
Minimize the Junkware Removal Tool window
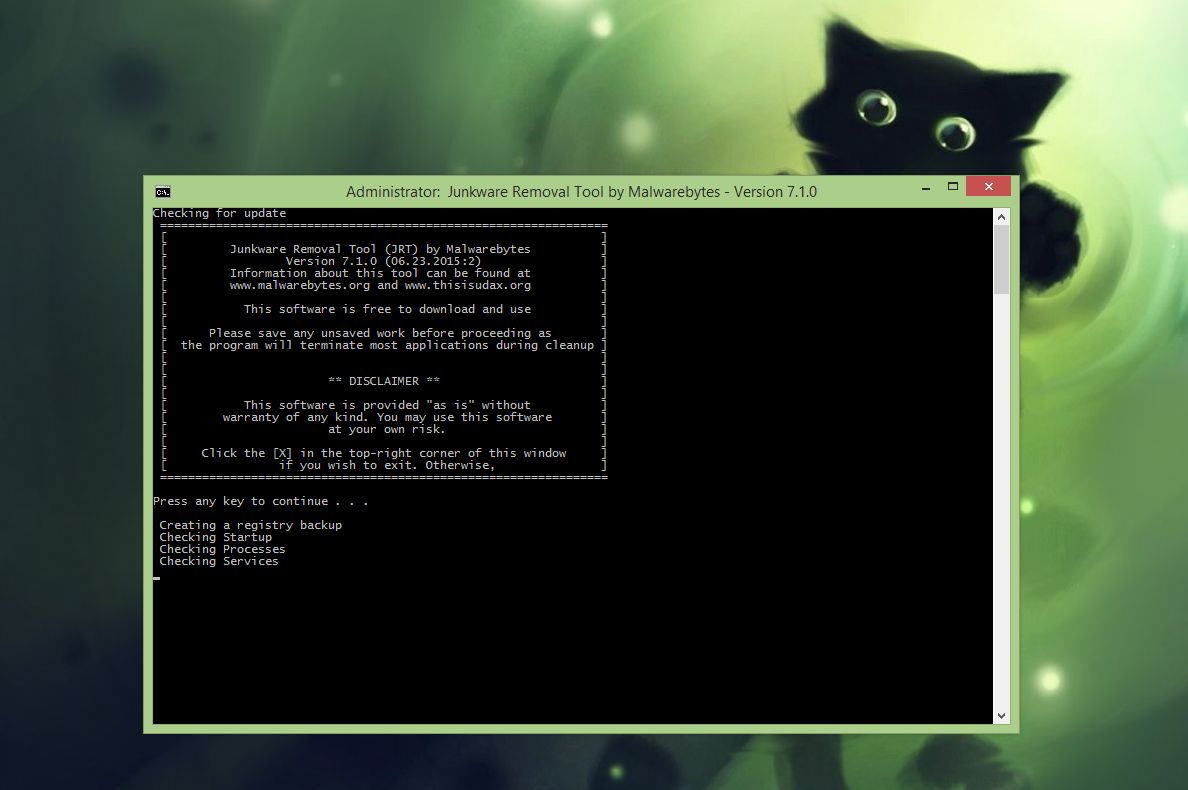(x=925, y=187)
